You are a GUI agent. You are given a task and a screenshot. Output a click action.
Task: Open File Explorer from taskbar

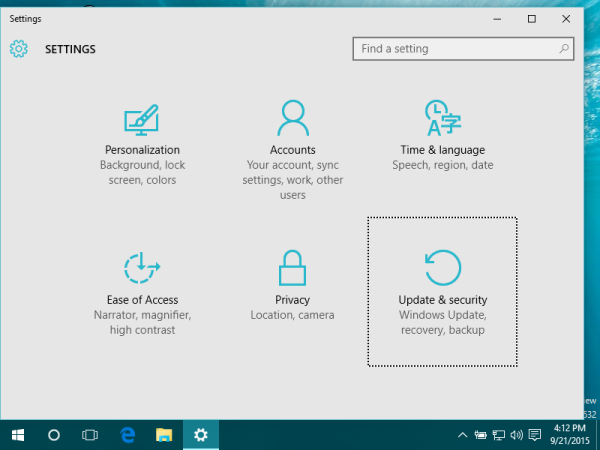(164, 435)
